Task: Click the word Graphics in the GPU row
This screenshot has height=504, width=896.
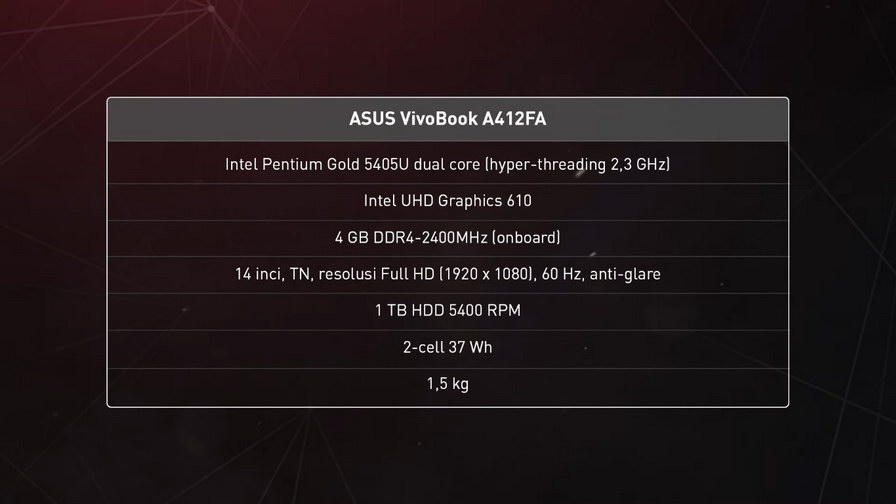Action: pos(461,201)
